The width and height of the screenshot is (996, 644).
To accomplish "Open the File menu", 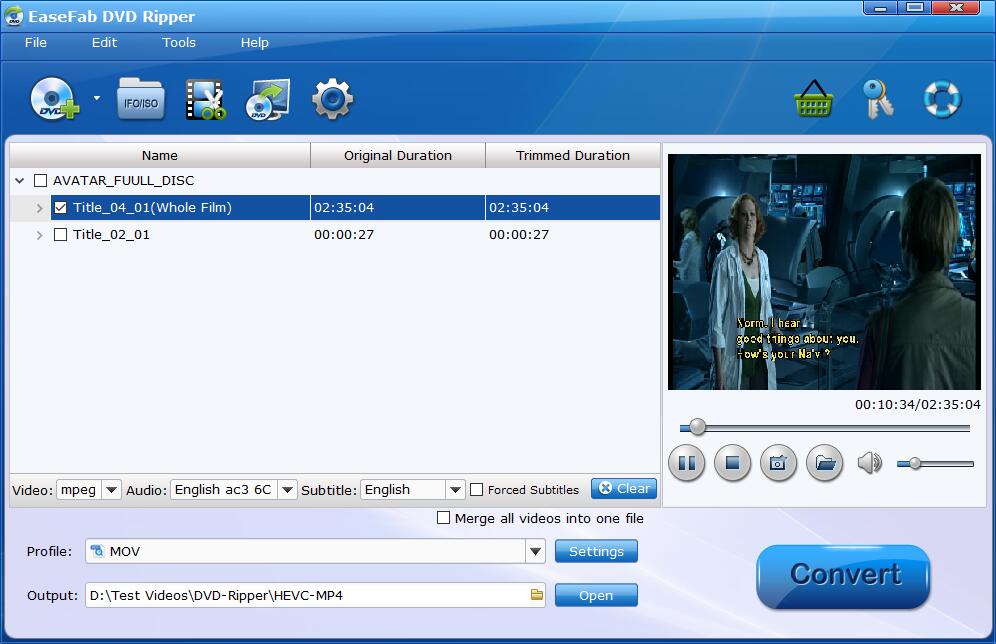I will (x=36, y=43).
